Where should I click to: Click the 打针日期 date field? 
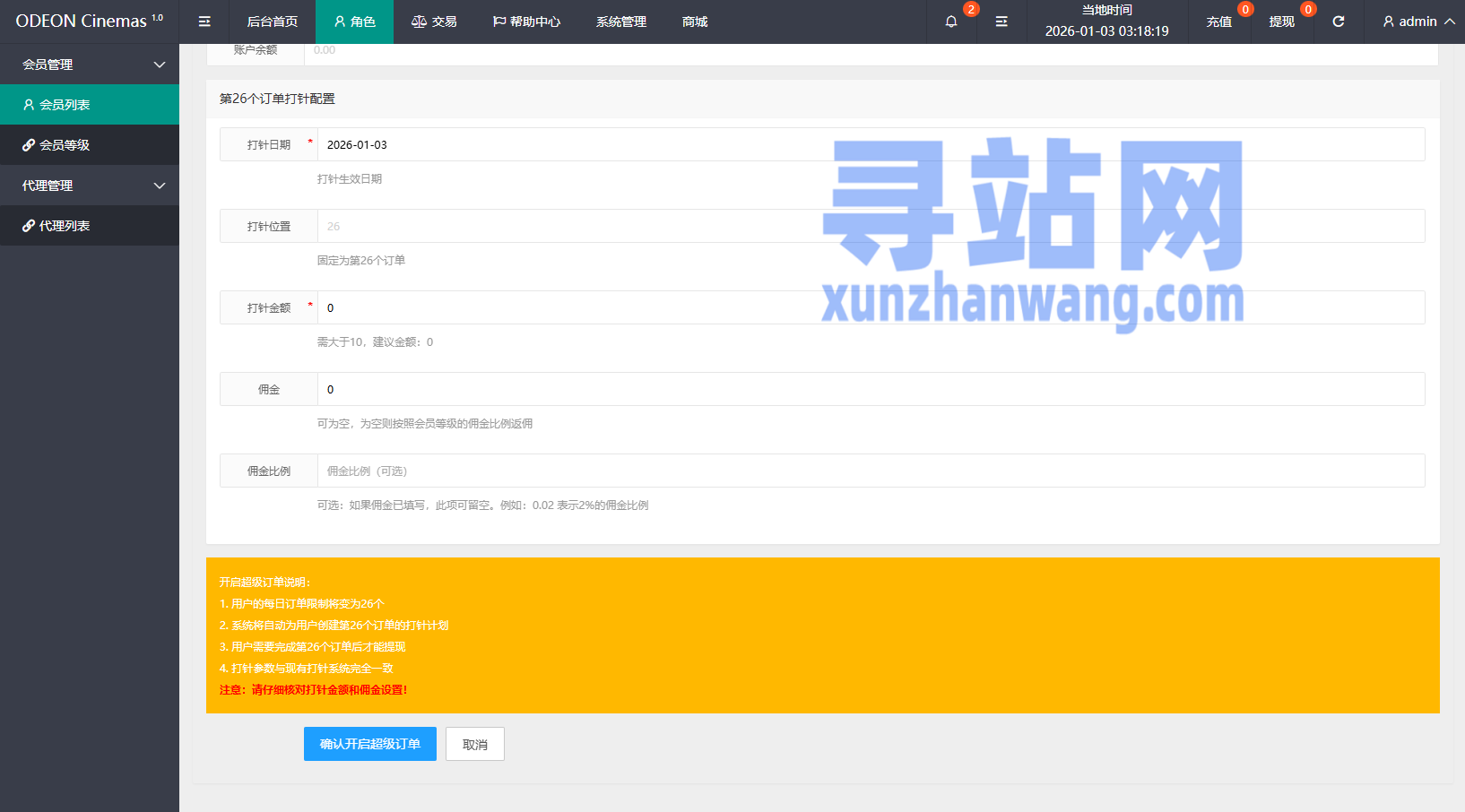click(x=870, y=144)
